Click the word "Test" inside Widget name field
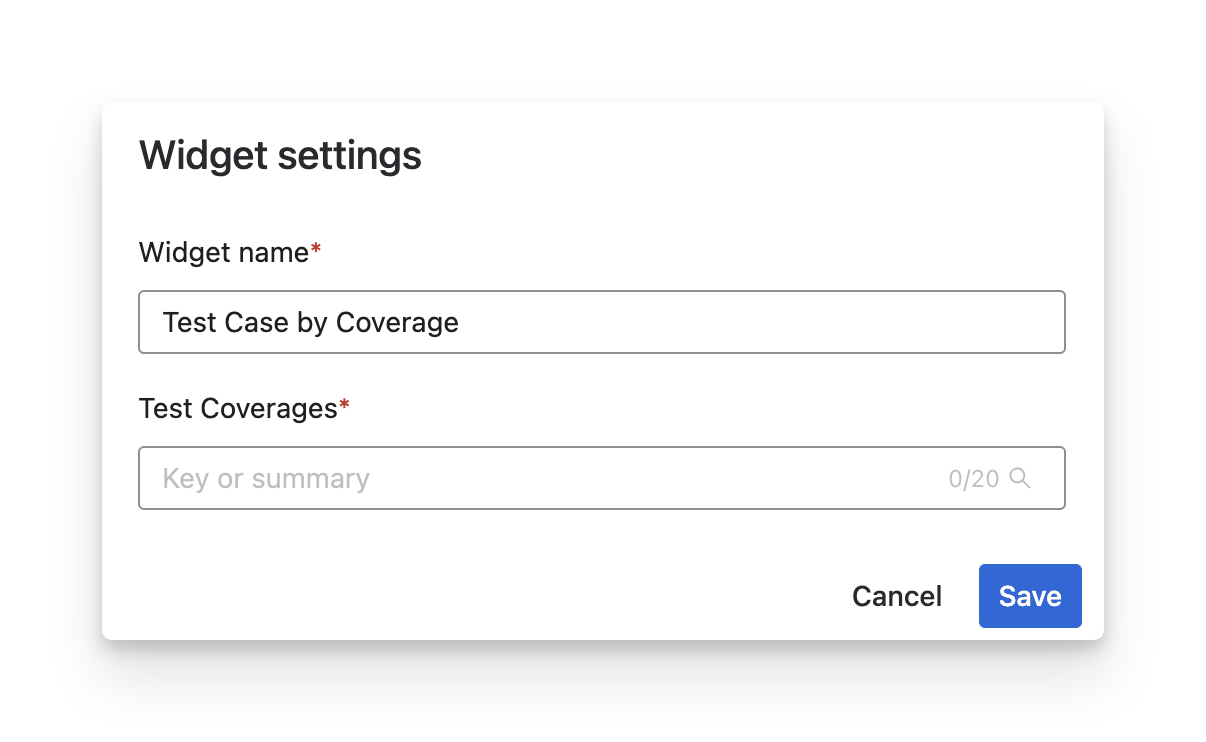The height and width of the screenshot is (742, 1206). click(x=189, y=322)
